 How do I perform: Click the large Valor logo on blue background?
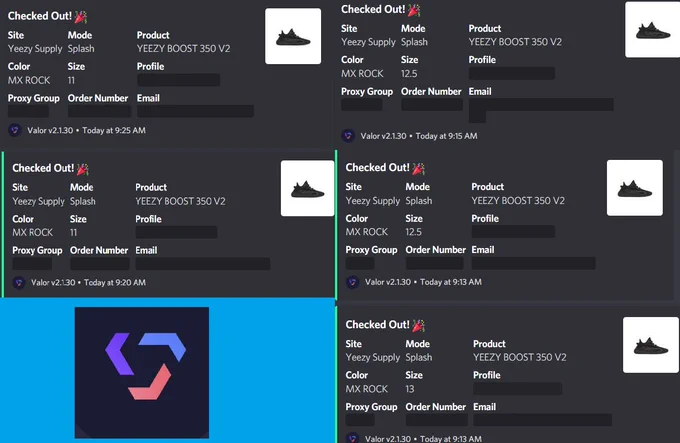click(x=142, y=373)
